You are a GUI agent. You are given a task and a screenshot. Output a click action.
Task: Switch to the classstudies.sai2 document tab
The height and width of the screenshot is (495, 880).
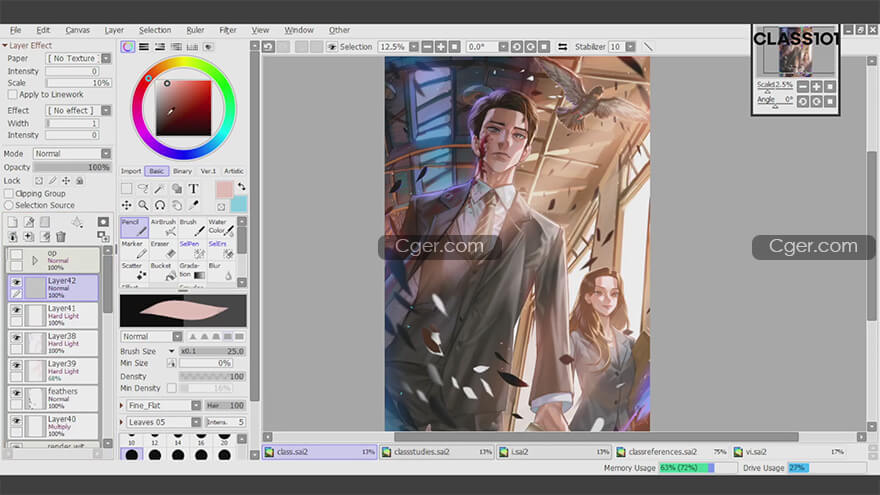click(437, 452)
